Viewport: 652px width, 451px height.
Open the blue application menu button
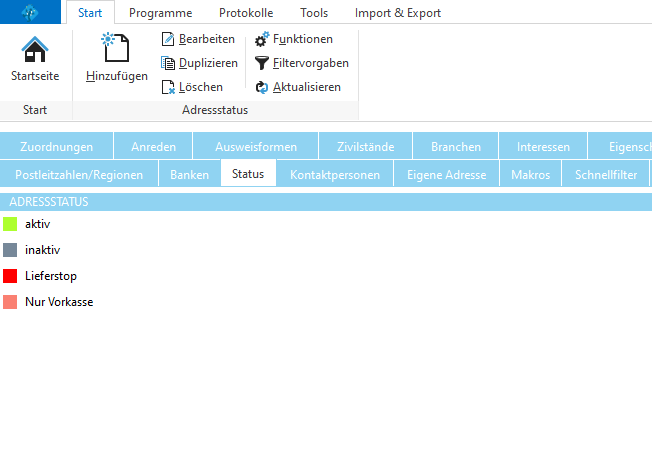pyautogui.click(x=30, y=12)
